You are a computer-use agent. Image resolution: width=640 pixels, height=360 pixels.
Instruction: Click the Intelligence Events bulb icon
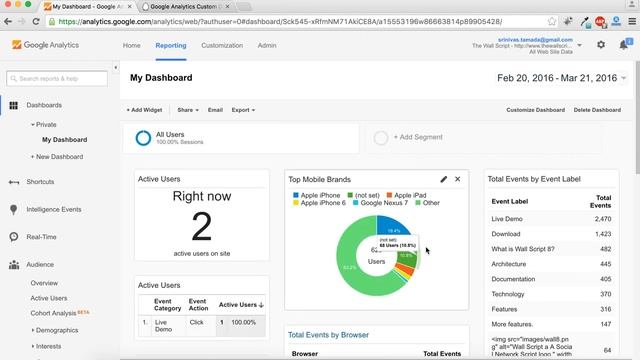[x=13, y=209]
